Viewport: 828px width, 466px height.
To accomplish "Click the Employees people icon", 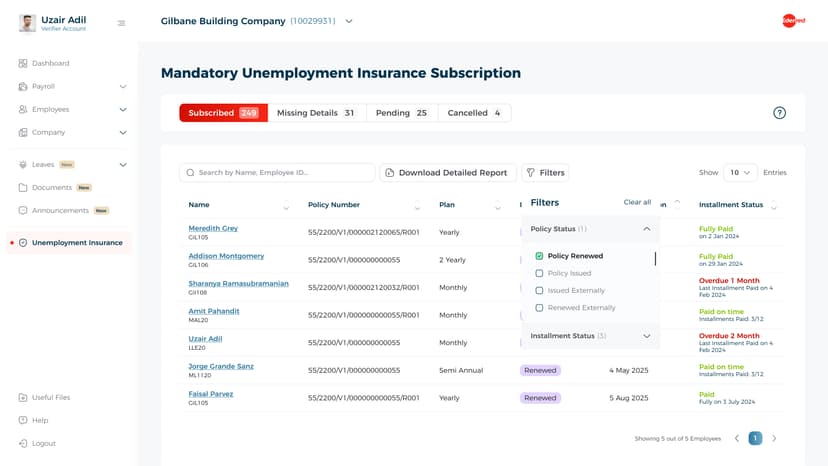I will click(x=23, y=109).
